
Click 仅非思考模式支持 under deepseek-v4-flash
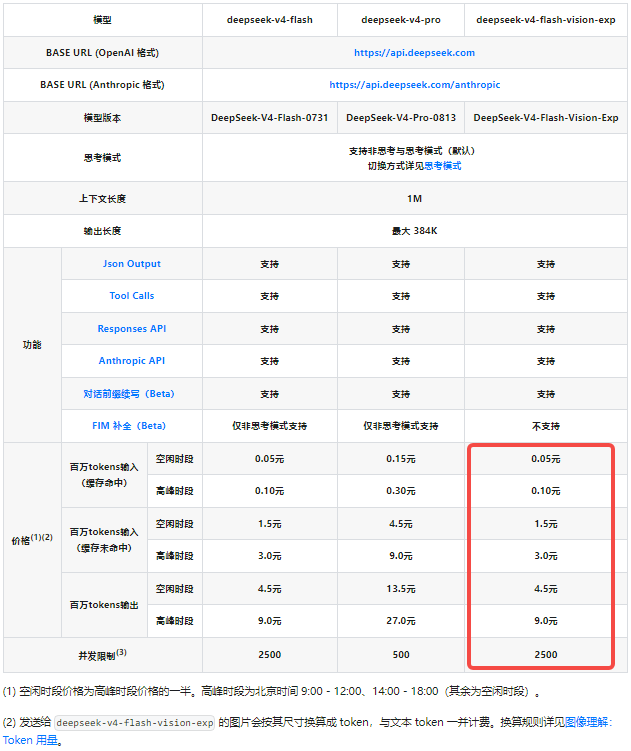click(270, 426)
